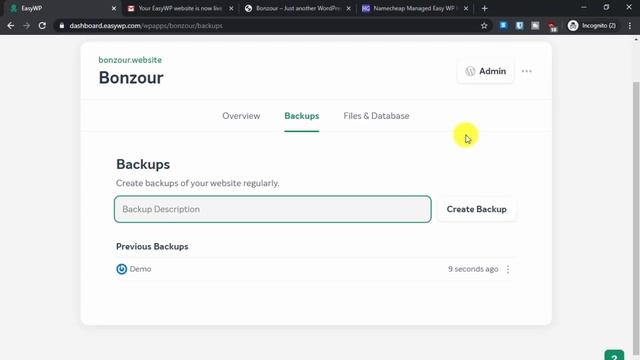Open options menu for the Demo backup

pyautogui.click(x=508, y=269)
